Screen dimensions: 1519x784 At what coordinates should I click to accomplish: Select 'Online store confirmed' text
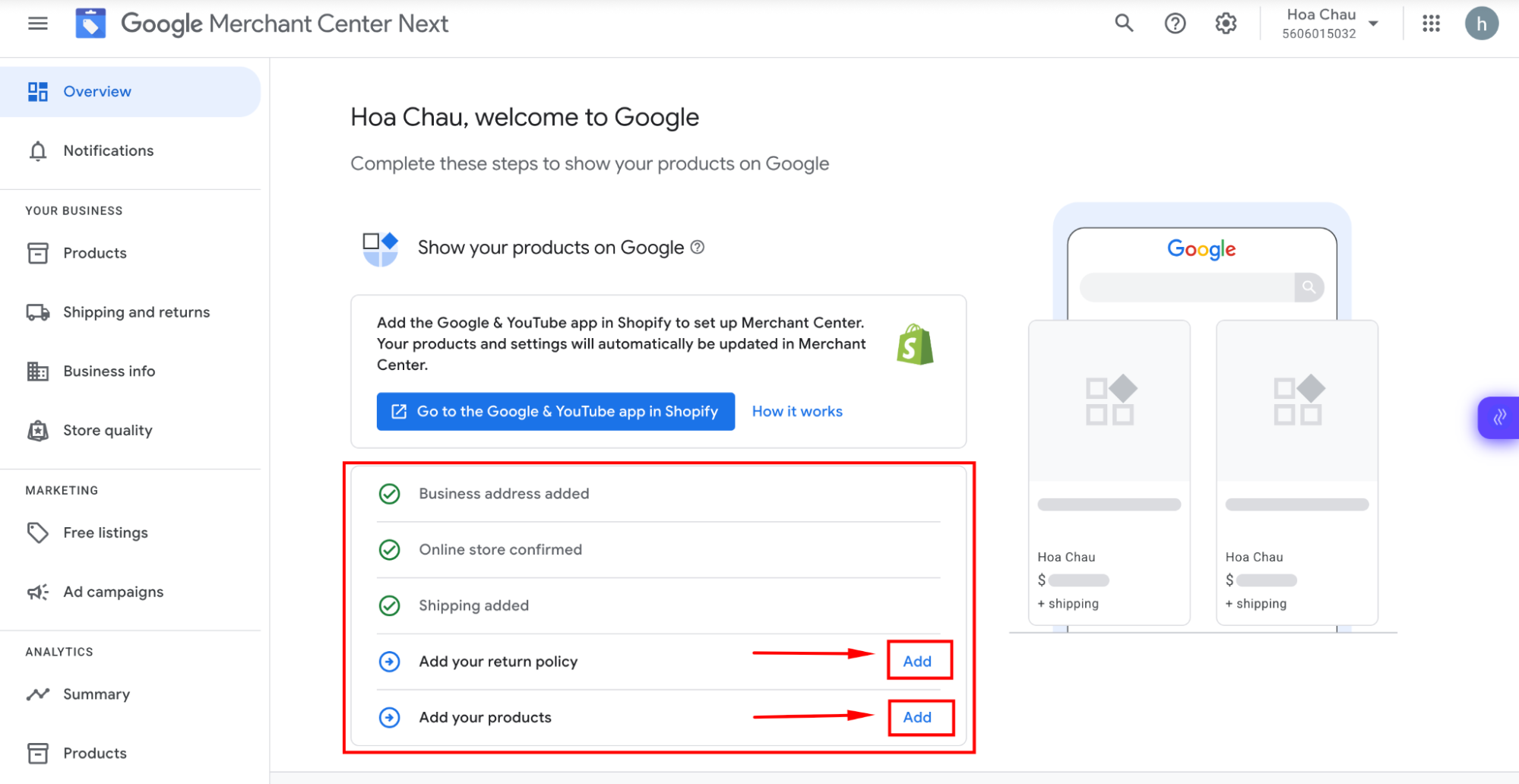pyautogui.click(x=500, y=549)
